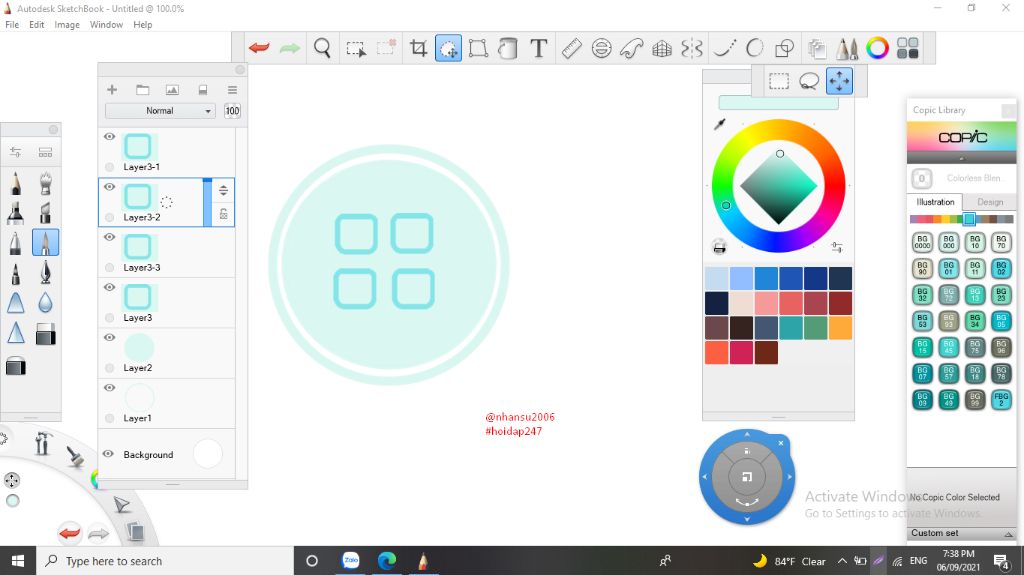Select Copic color BG 01
1024x575 pixels.
[948, 269]
